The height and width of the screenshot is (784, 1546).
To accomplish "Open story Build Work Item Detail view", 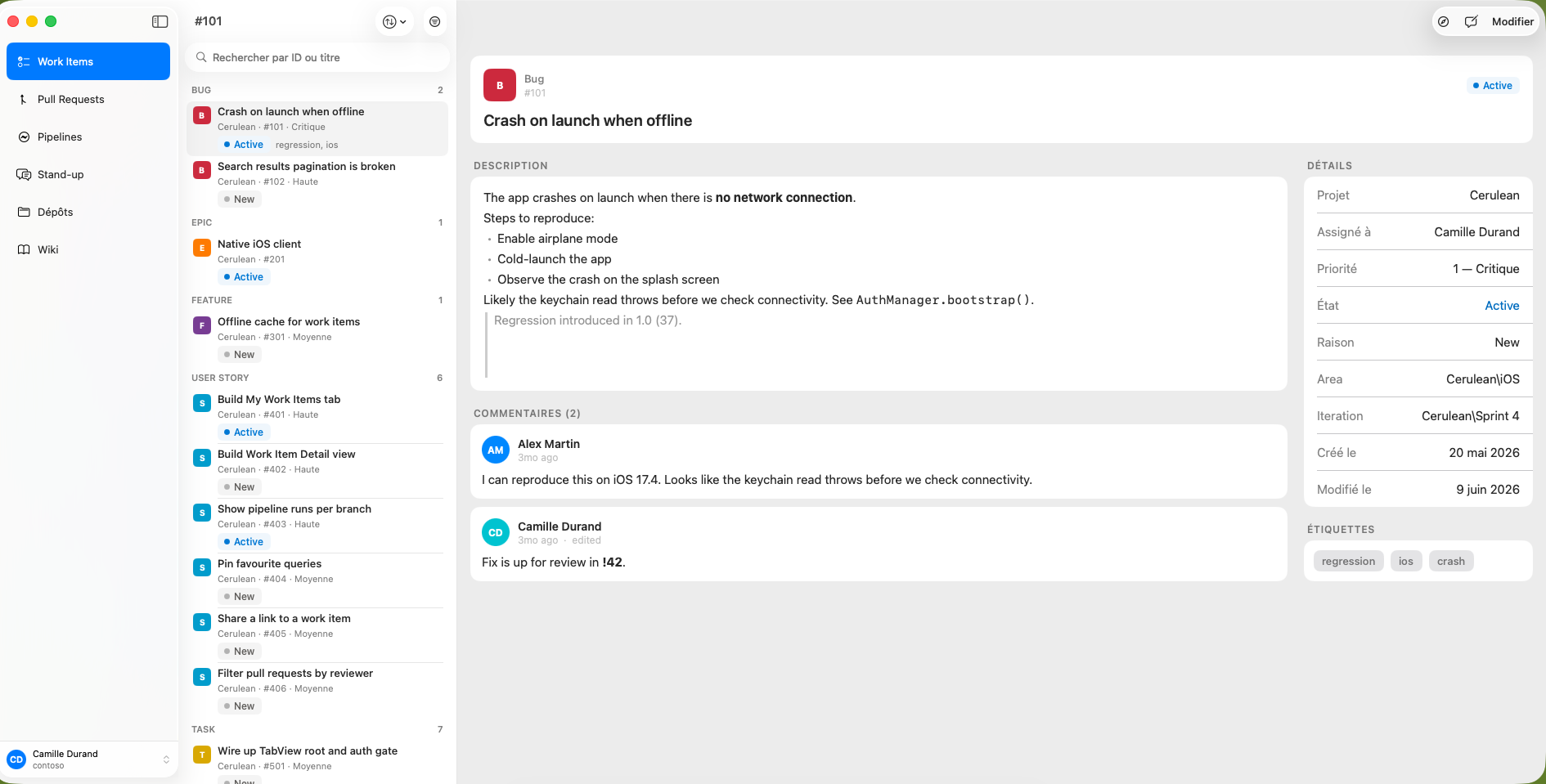I will point(317,471).
